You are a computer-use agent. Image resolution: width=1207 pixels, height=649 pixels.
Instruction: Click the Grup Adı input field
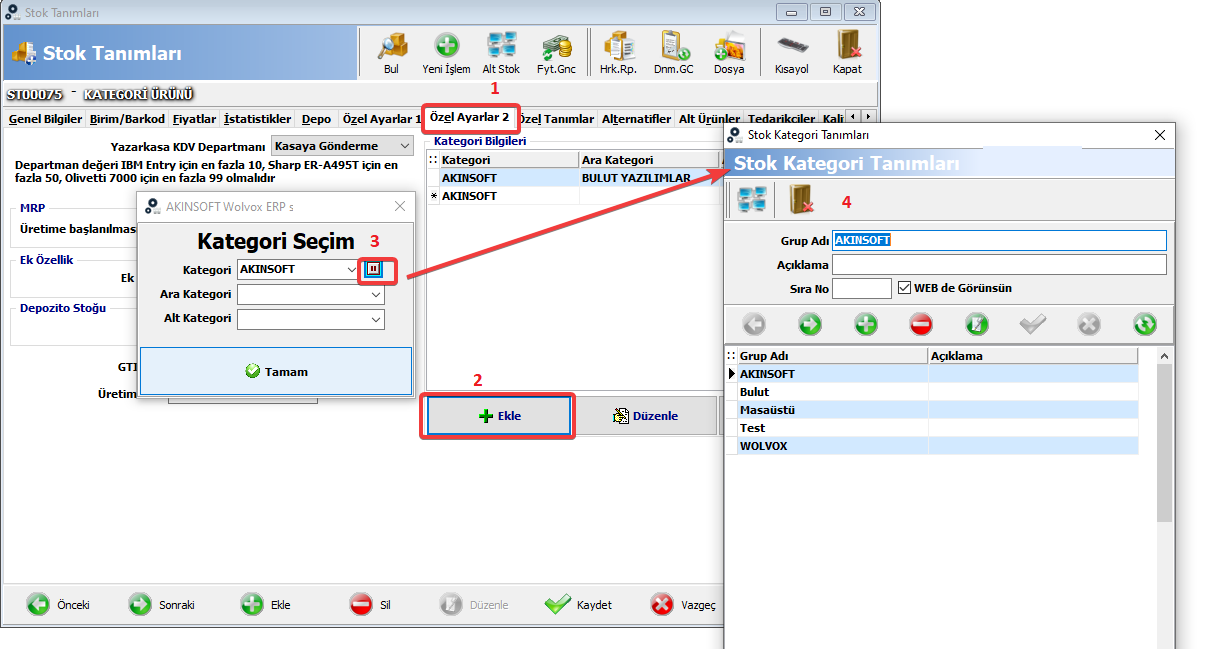tap(999, 240)
